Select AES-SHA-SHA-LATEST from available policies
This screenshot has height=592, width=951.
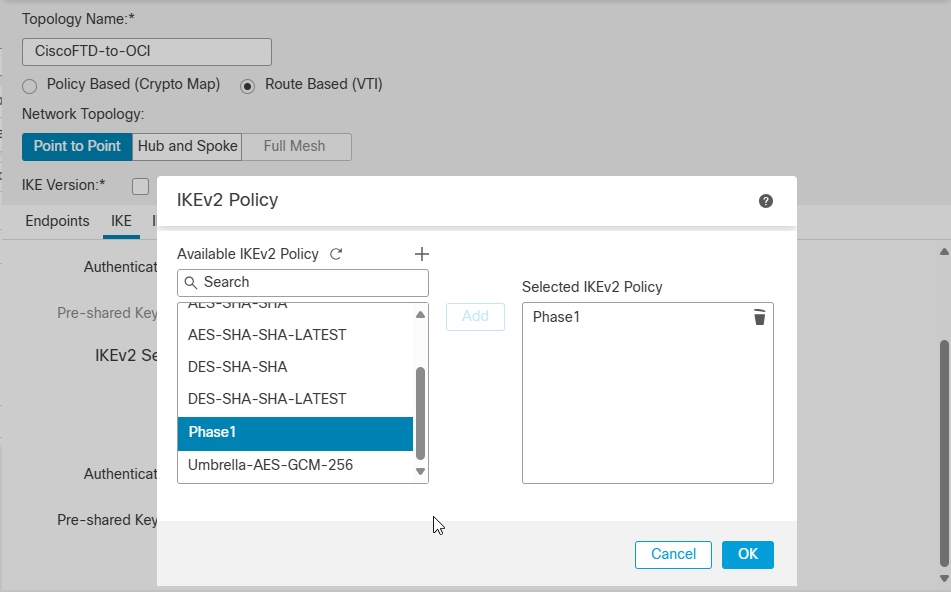267,335
